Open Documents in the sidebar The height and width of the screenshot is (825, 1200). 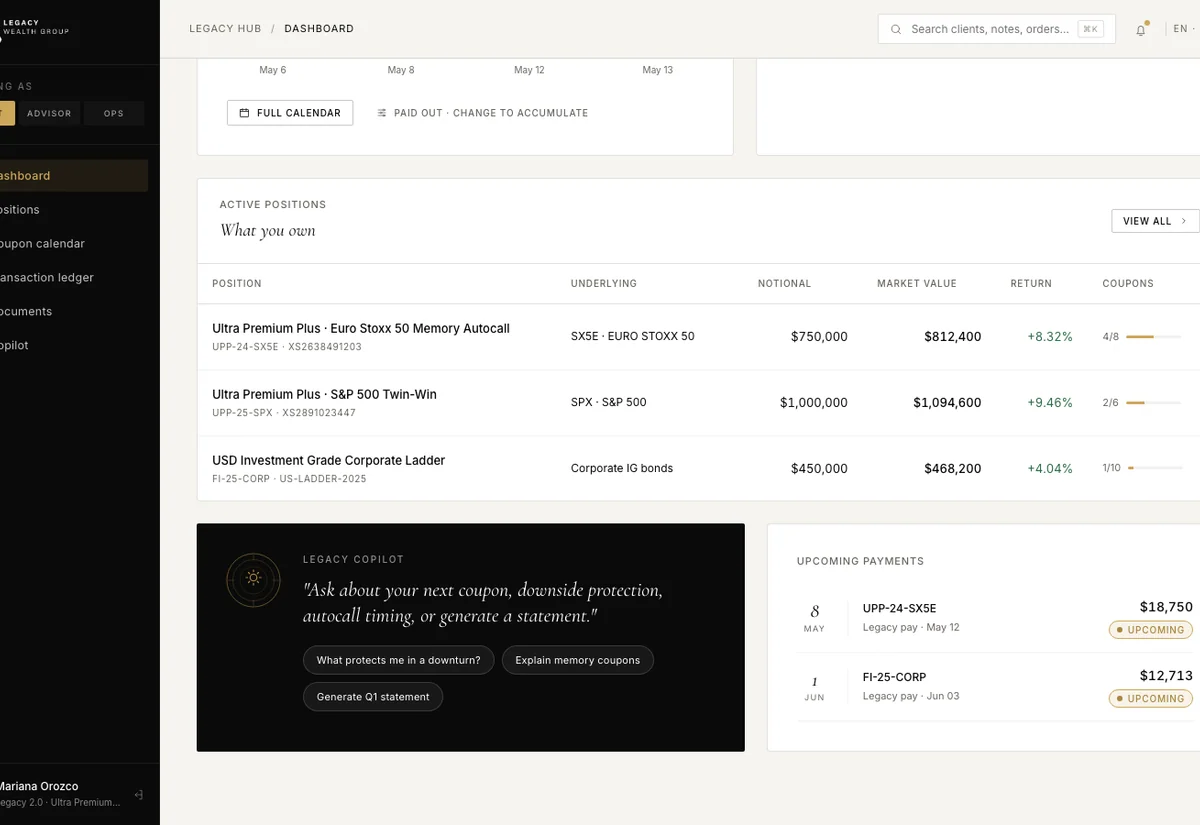coord(74,312)
